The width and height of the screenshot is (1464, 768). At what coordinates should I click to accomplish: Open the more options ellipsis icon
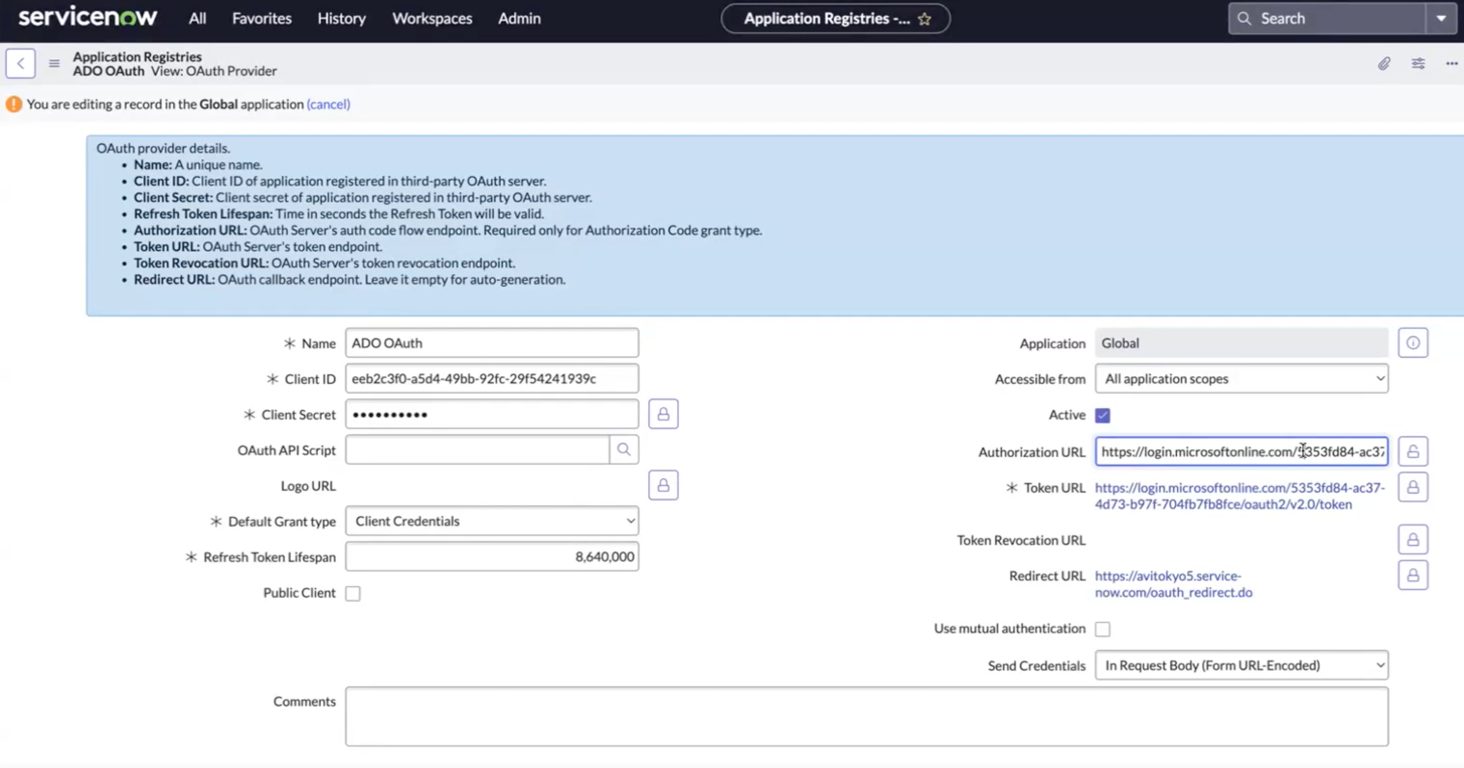tap(1451, 63)
